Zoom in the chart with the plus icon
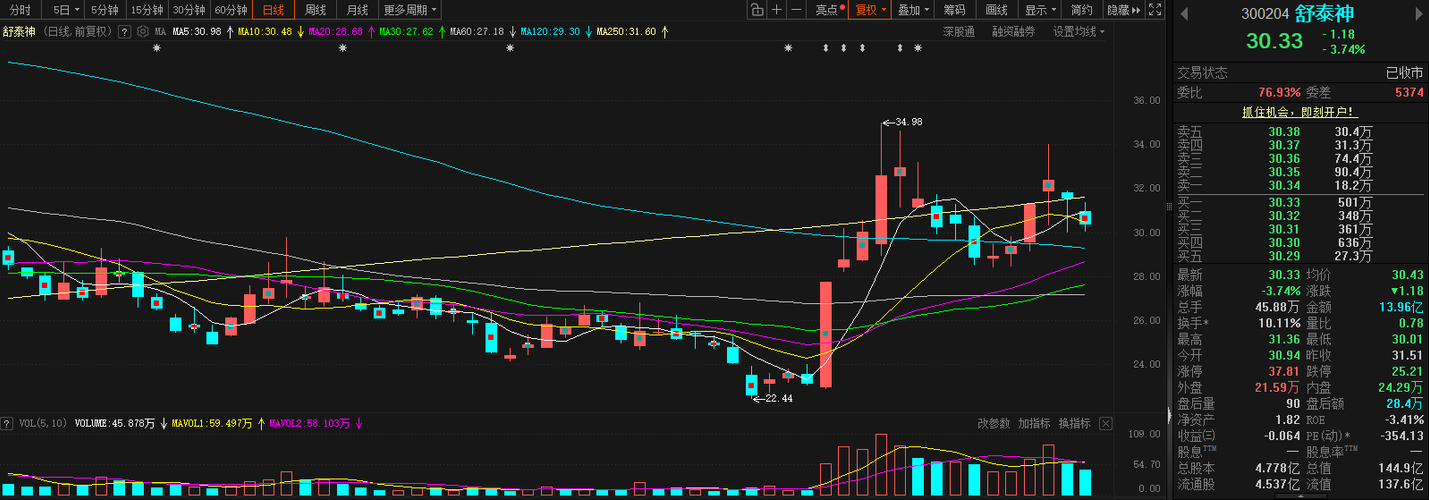 pos(778,10)
